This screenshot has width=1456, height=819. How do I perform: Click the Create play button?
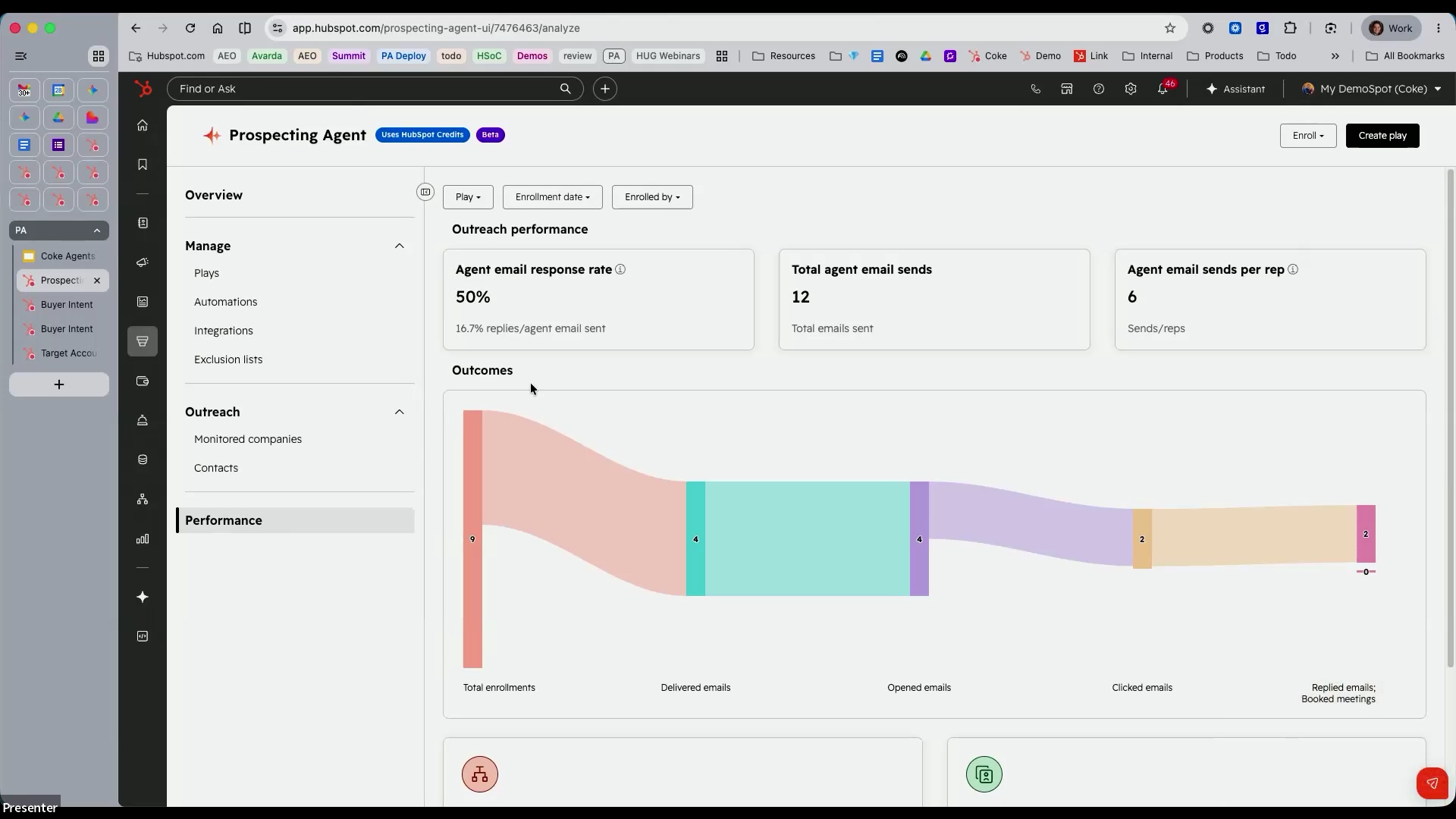click(1382, 136)
